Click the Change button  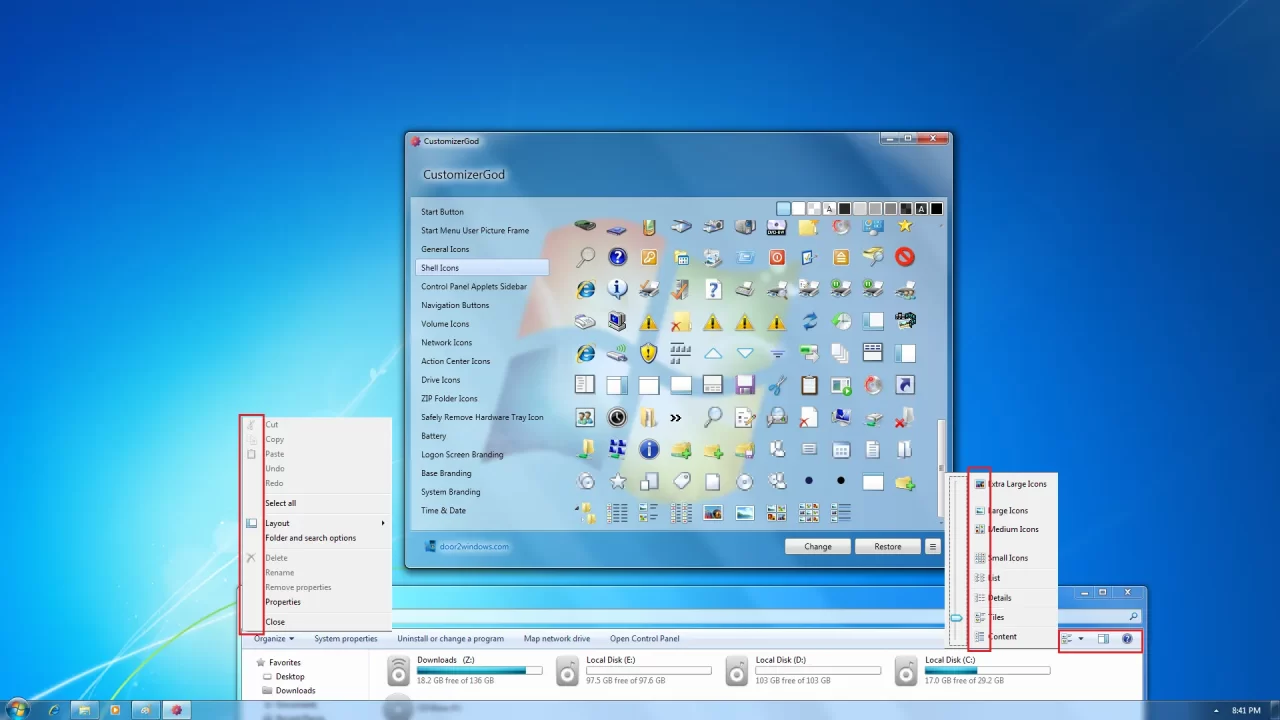point(817,547)
